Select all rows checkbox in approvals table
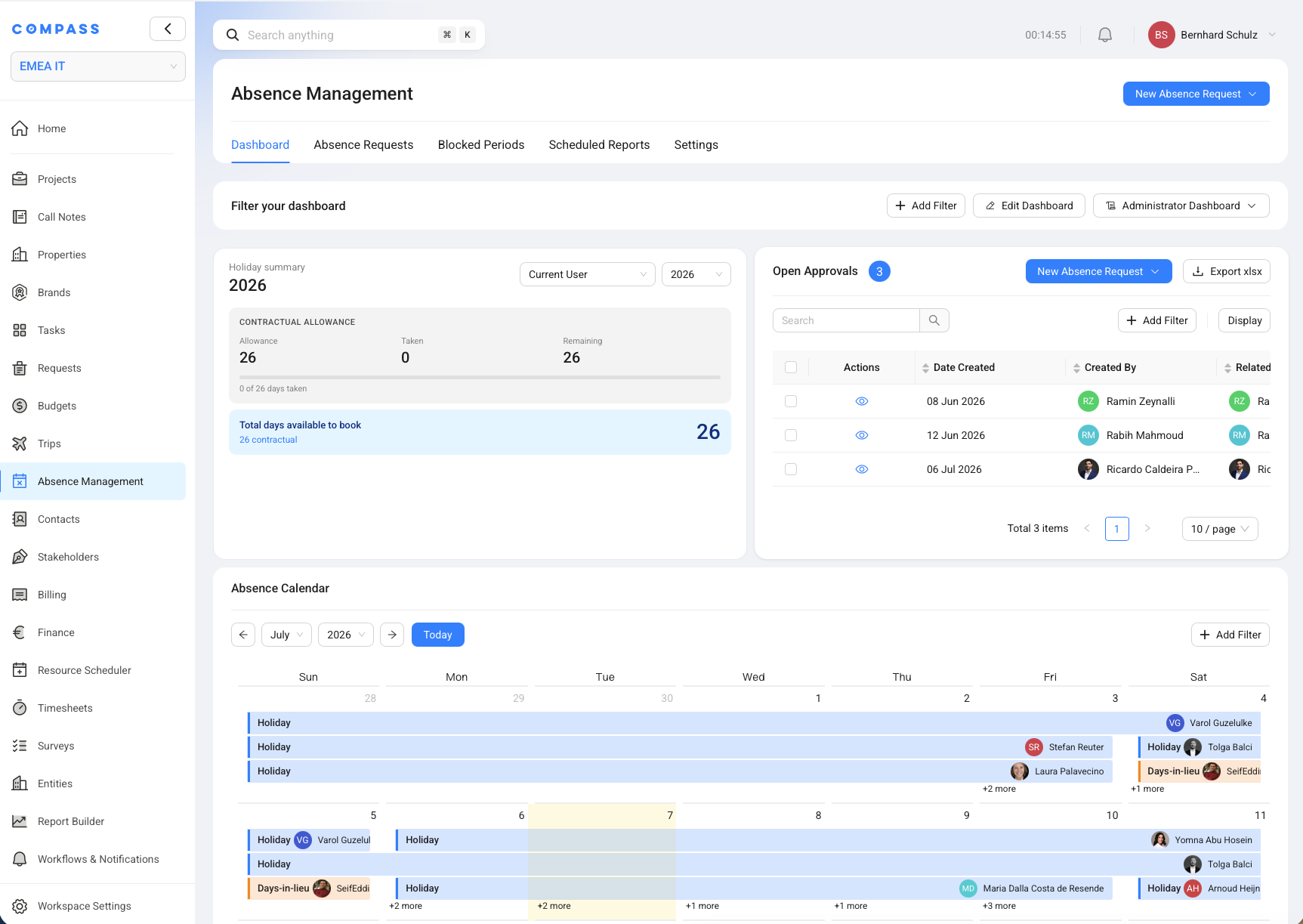 pyautogui.click(x=791, y=367)
